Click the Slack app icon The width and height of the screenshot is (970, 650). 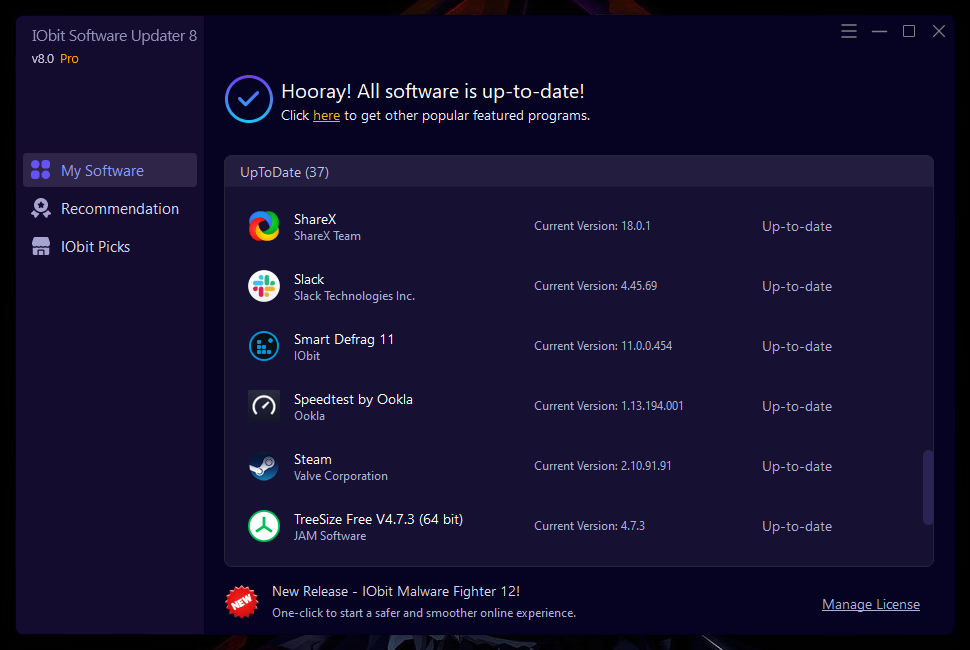[x=264, y=286]
